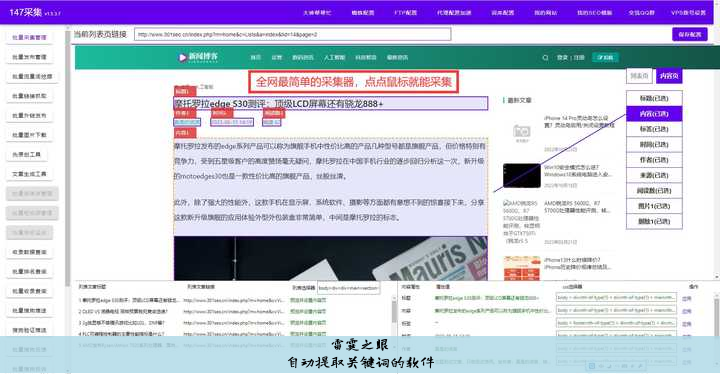This screenshot has height=374, width=720.
Task: Select the 标签(已选) field button
Action: [654, 129]
